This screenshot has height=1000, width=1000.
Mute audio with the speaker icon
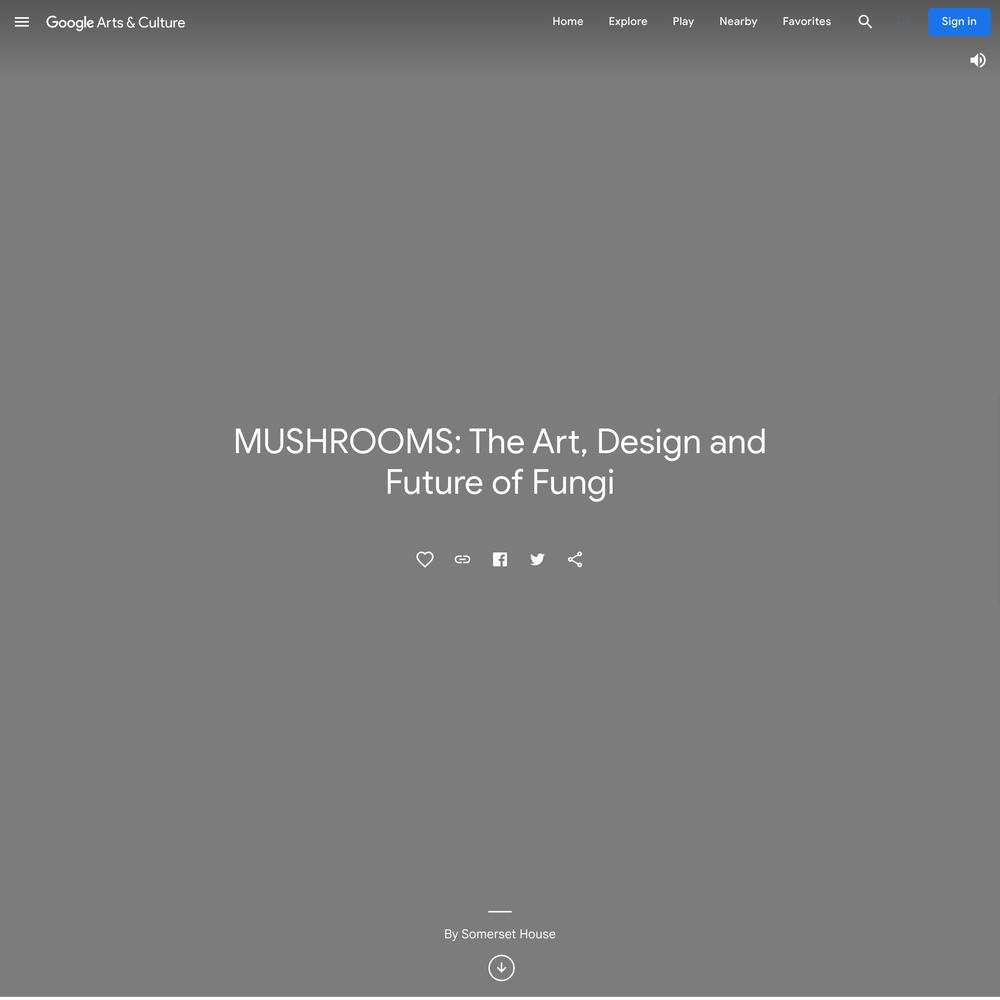(x=978, y=60)
